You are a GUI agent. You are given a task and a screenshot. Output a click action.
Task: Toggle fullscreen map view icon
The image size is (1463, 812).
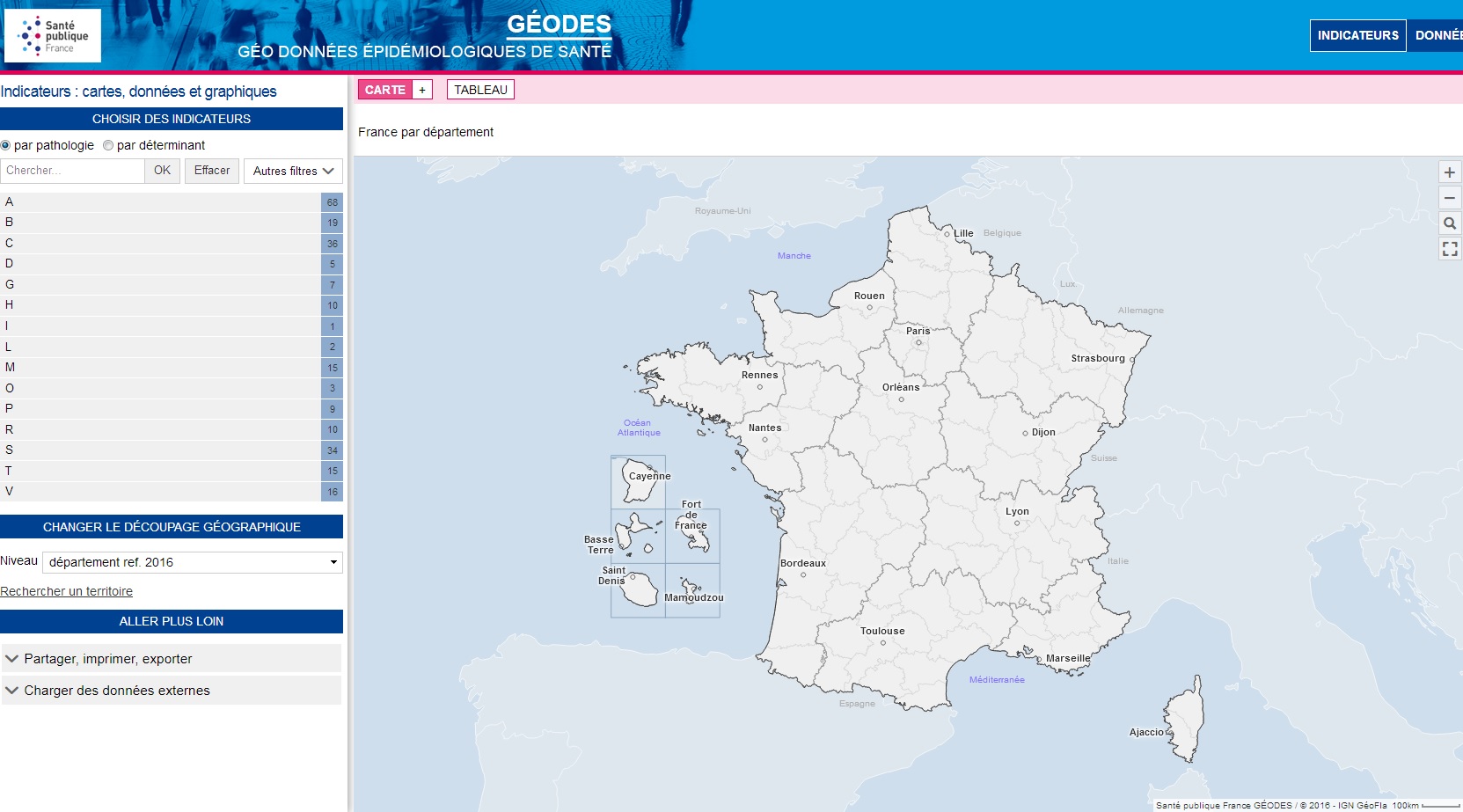(x=1450, y=249)
